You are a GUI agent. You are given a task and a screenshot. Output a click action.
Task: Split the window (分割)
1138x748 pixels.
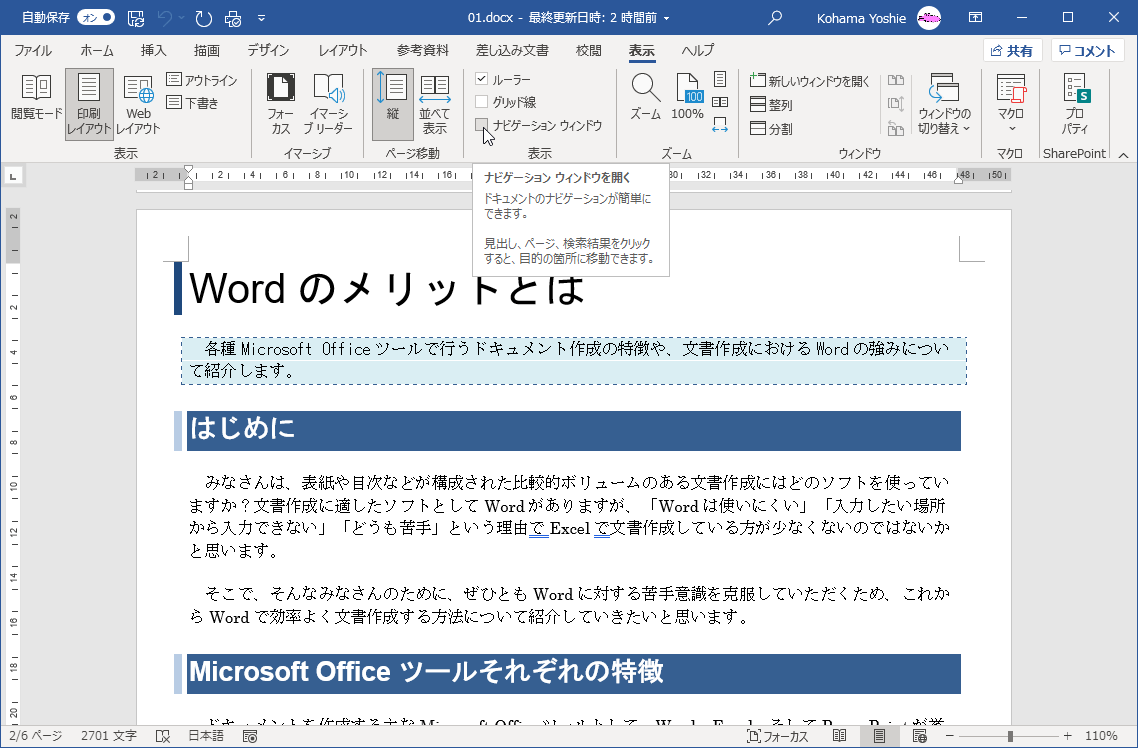tap(771, 129)
